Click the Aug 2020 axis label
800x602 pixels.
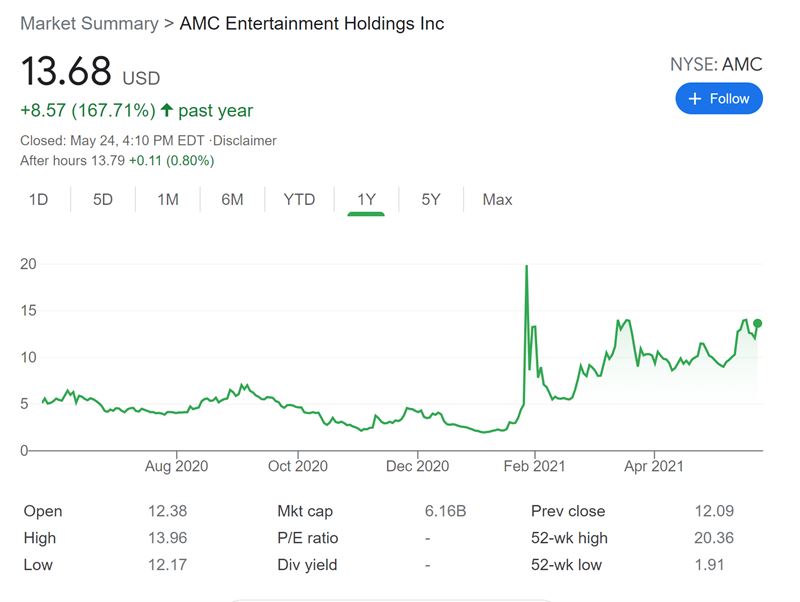click(176, 466)
